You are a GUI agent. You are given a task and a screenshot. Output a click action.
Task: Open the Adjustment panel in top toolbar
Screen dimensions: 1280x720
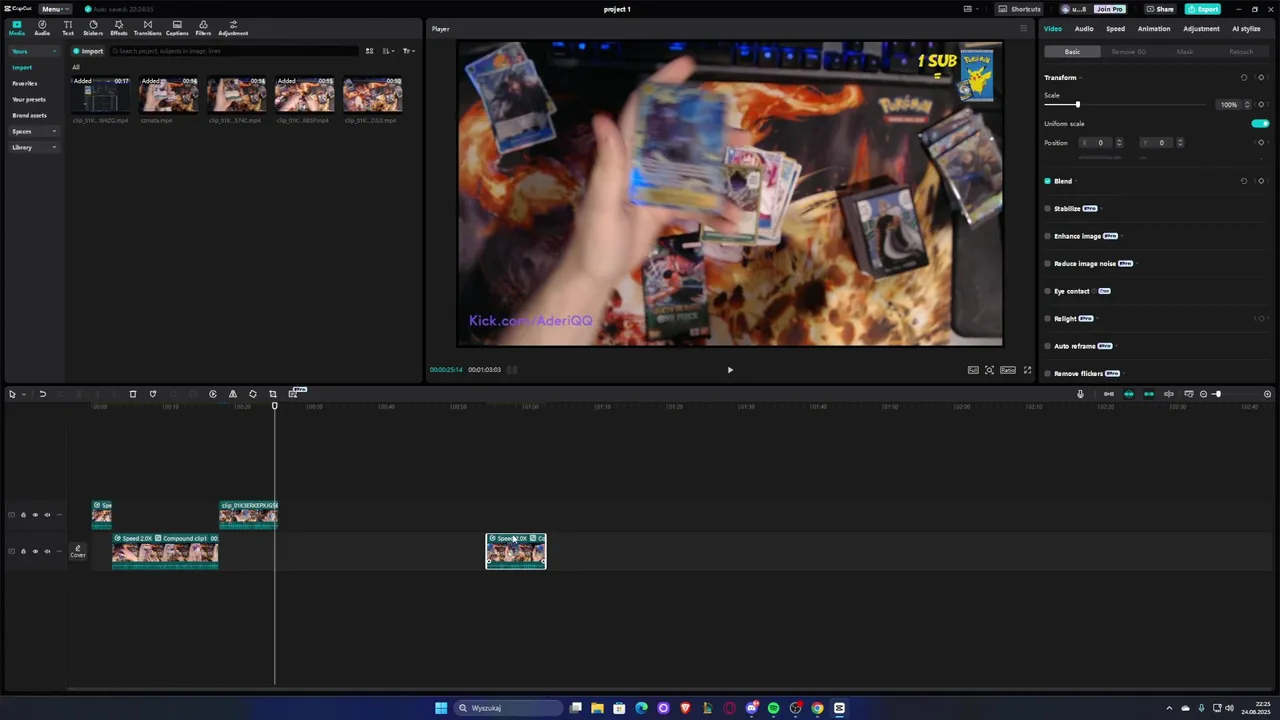(x=233, y=28)
